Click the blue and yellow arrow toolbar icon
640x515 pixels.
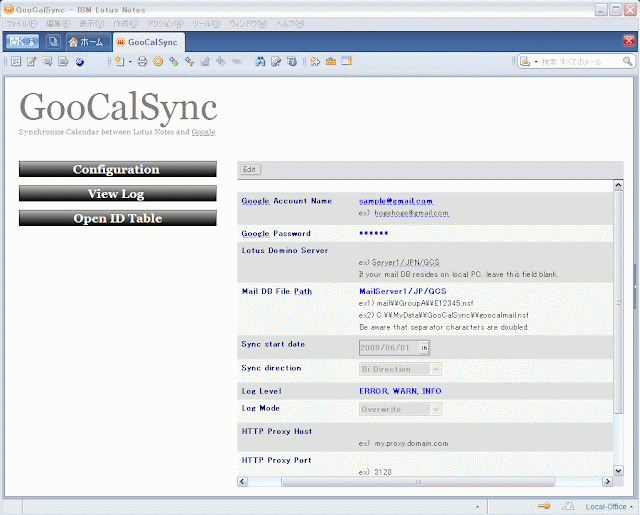pos(189,62)
